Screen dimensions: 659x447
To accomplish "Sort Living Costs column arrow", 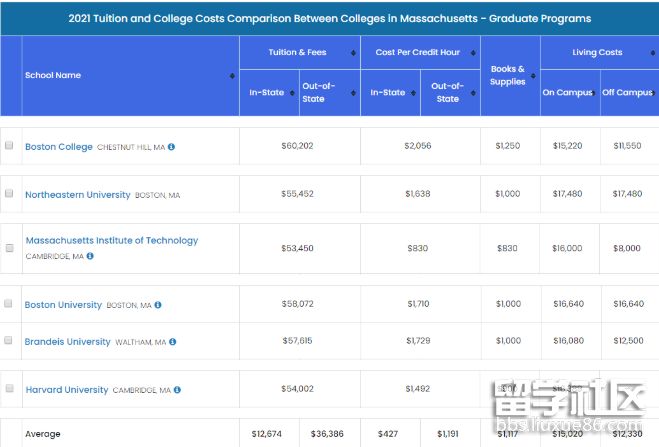I will click(652, 53).
